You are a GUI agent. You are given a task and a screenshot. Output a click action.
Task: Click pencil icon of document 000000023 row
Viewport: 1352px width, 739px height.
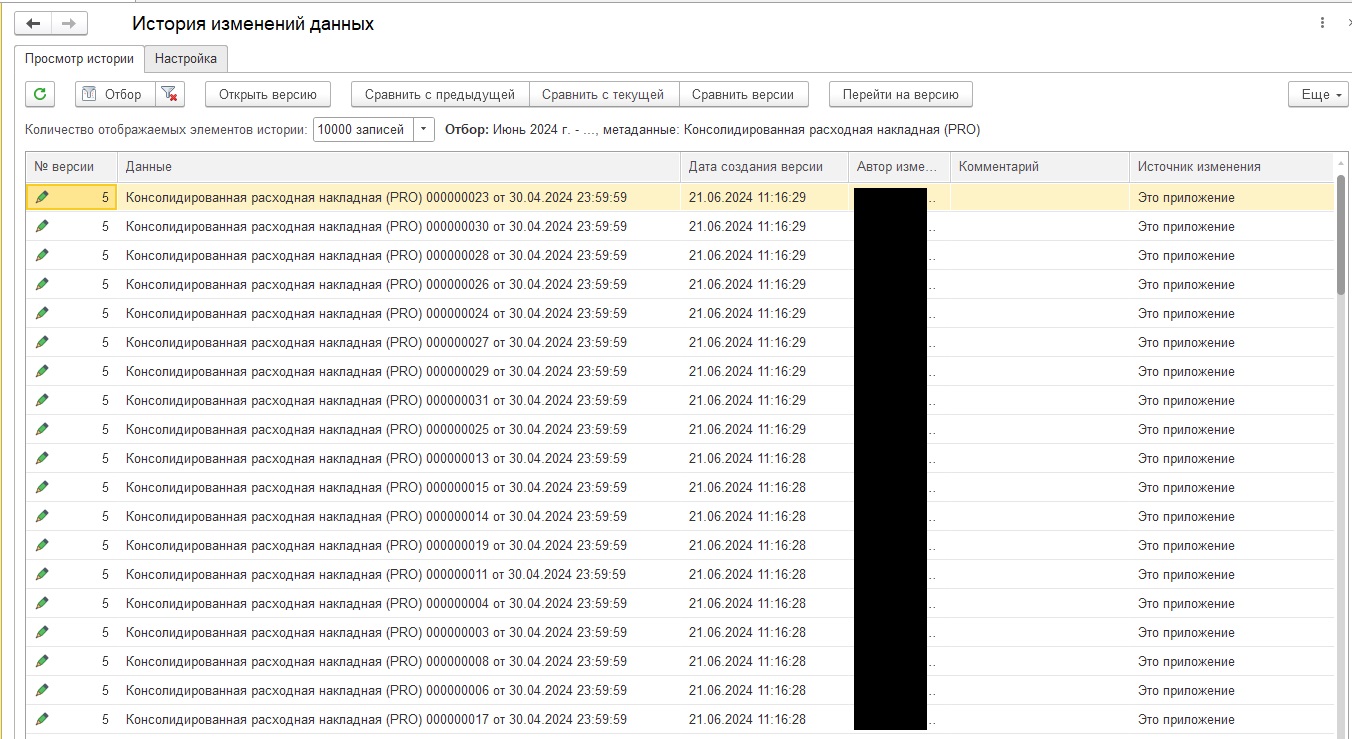(x=42, y=197)
